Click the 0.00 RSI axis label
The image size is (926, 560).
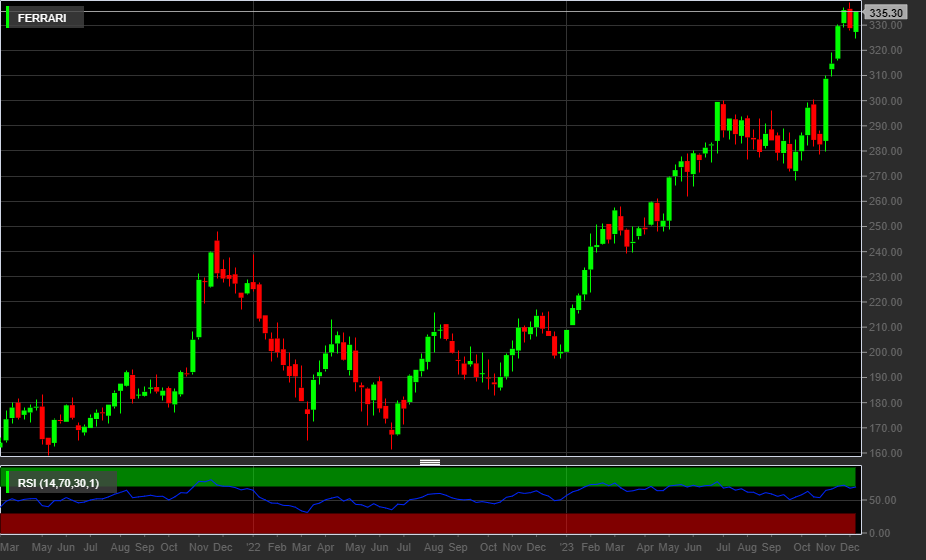pos(880,533)
